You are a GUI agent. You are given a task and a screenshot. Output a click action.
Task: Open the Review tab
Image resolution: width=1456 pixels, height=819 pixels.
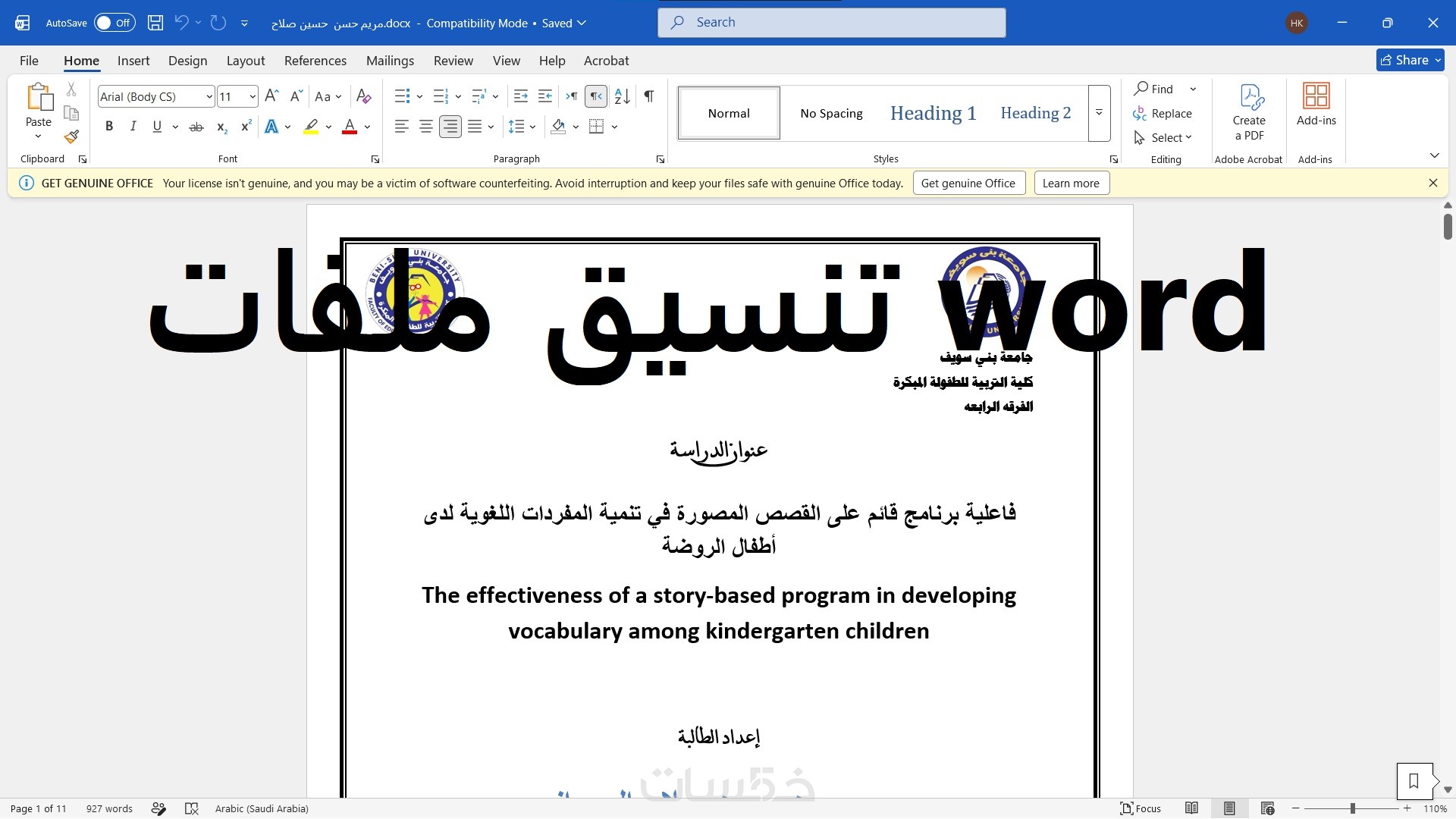[x=453, y=61]
